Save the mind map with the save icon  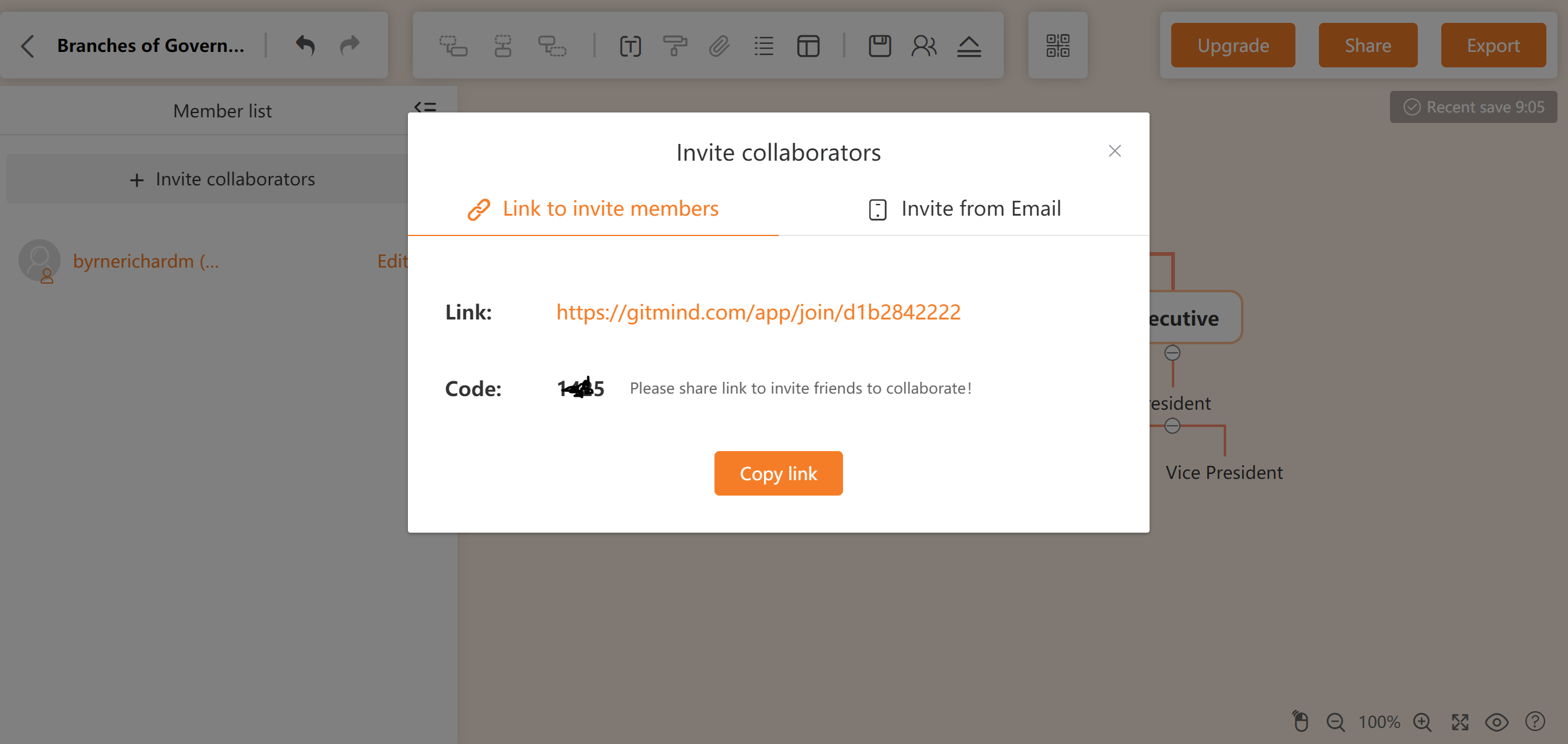click(x=880, y=45)
